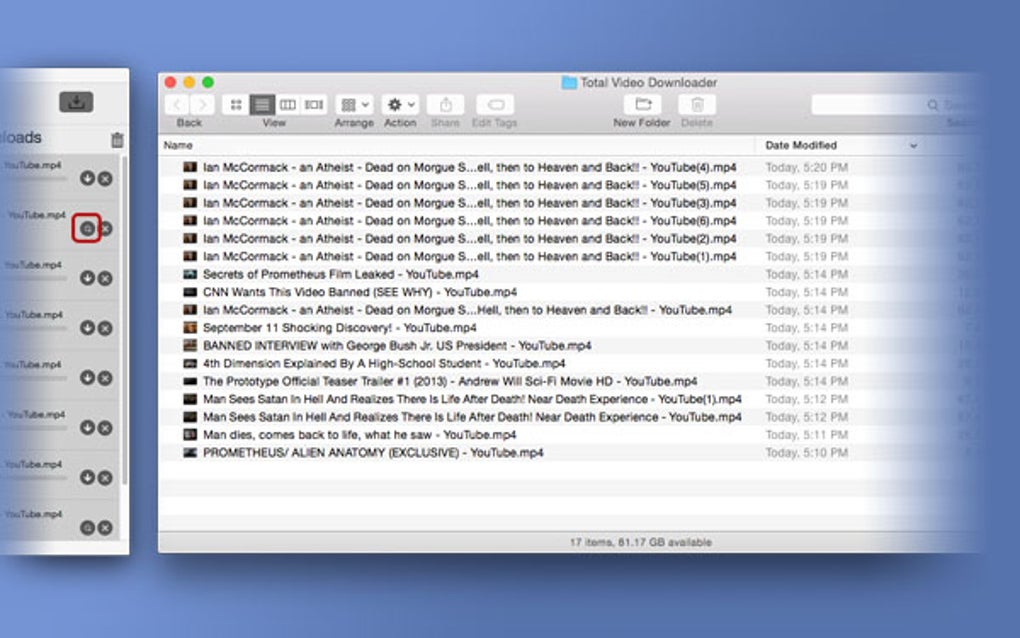Toggle the sort order chevron beside Date Modified
1020x638 pixels.
click(x=913, y=146)
